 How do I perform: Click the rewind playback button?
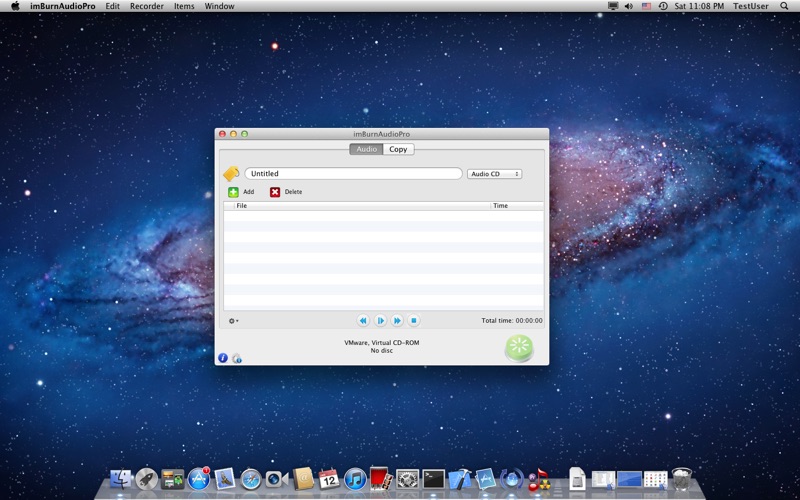pos(363,320)
